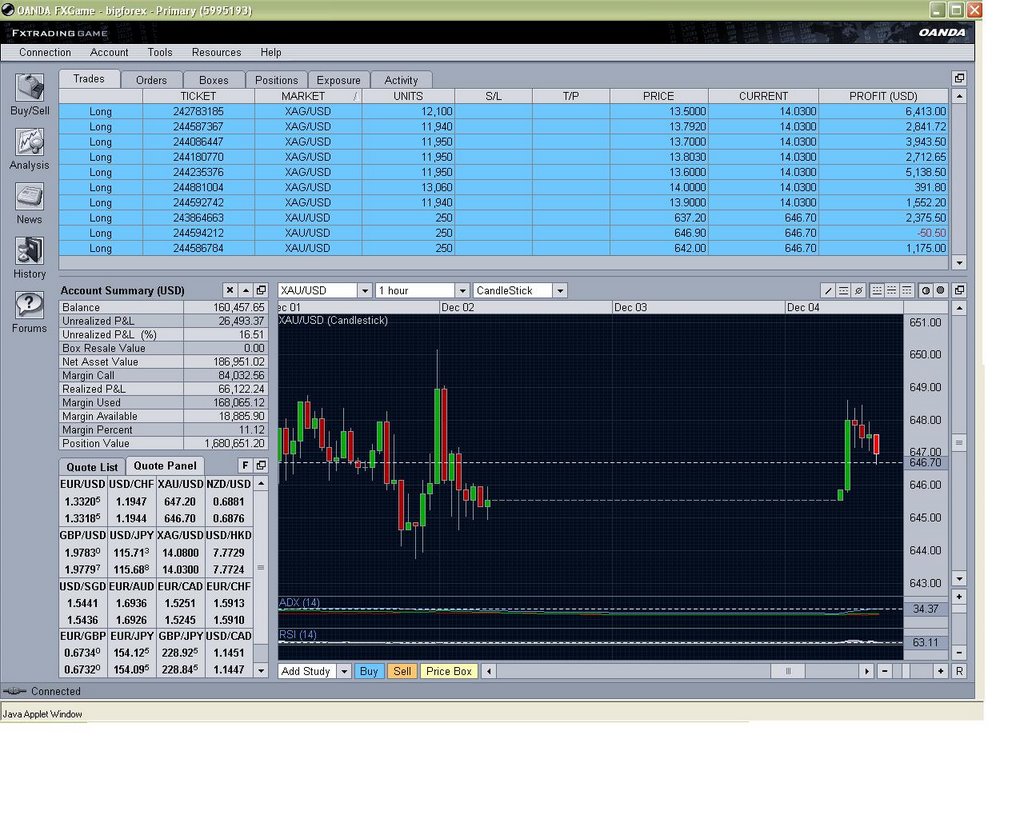Detach the trades table panel
Screen dimensions: 1024x819
959,78
